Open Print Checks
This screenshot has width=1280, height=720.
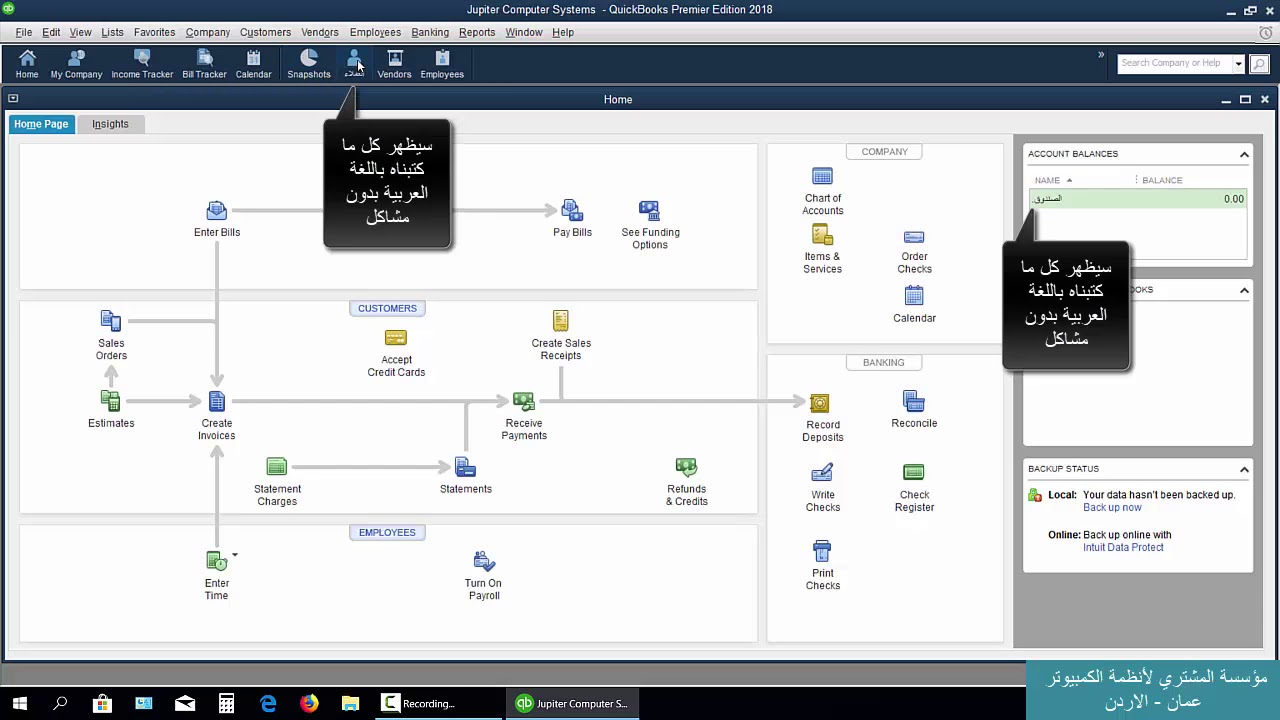tap(823, 565)
